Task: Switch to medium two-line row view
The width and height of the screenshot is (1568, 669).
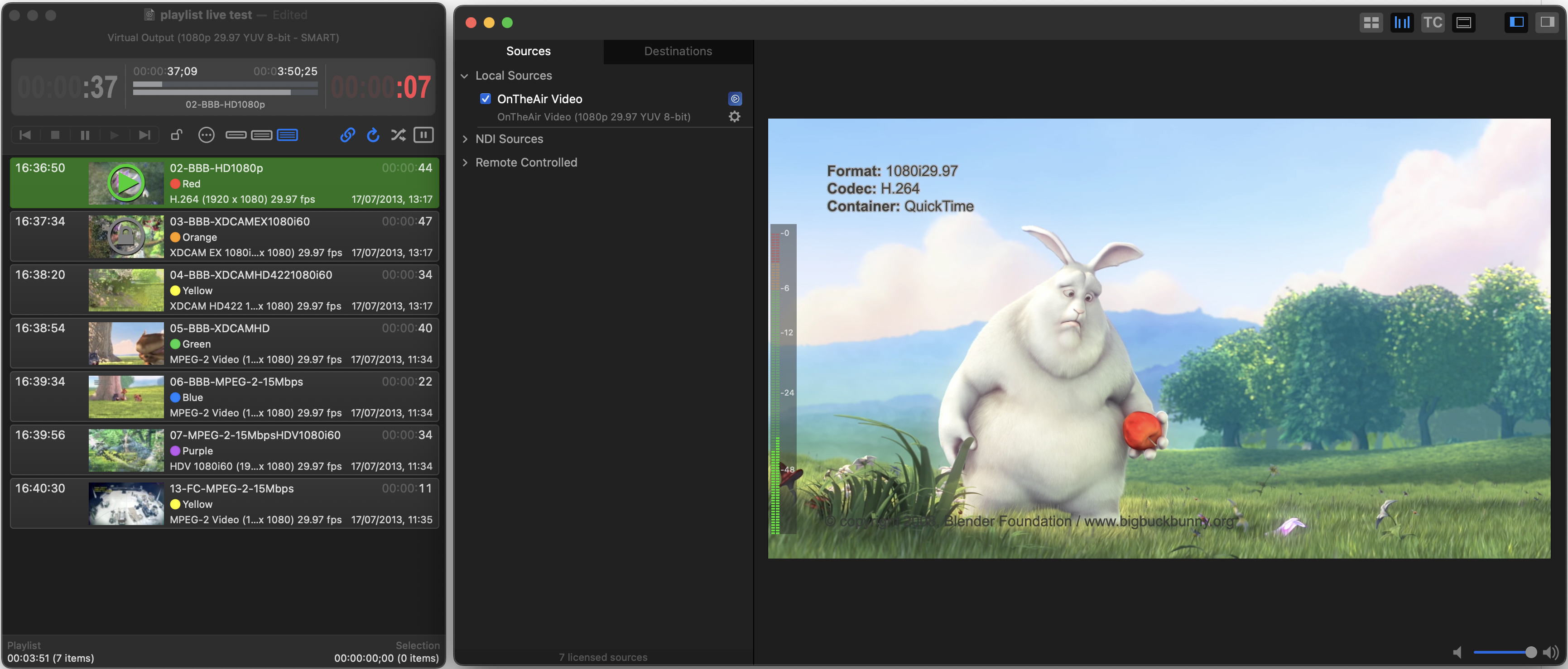Action: (262, 135)
